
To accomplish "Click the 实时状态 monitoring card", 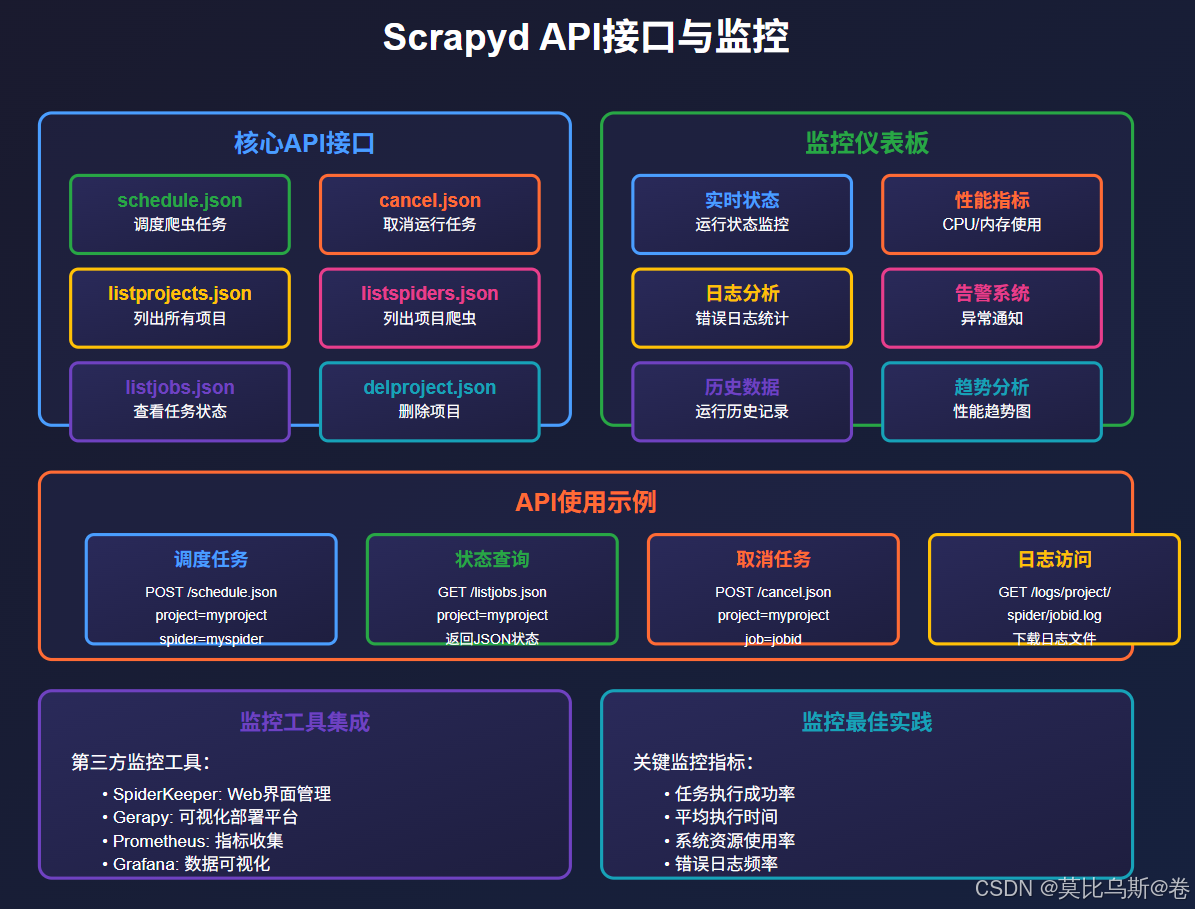I will 742,214.
